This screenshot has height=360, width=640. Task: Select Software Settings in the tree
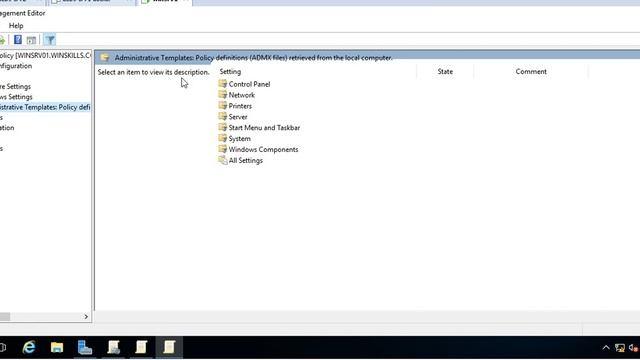tap(16, 87)
